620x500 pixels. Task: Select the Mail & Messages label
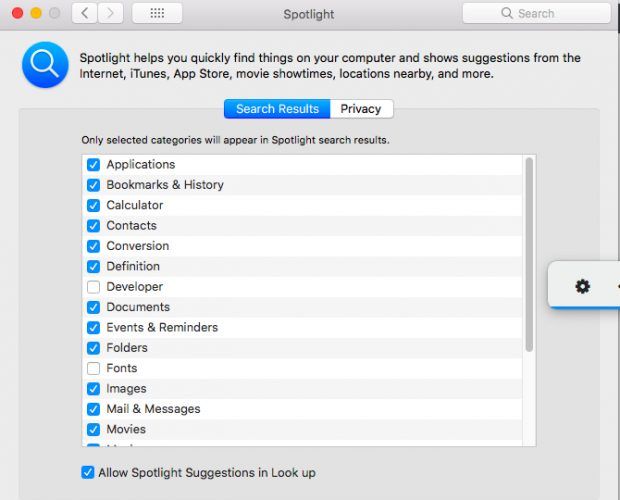coord(153,409)
